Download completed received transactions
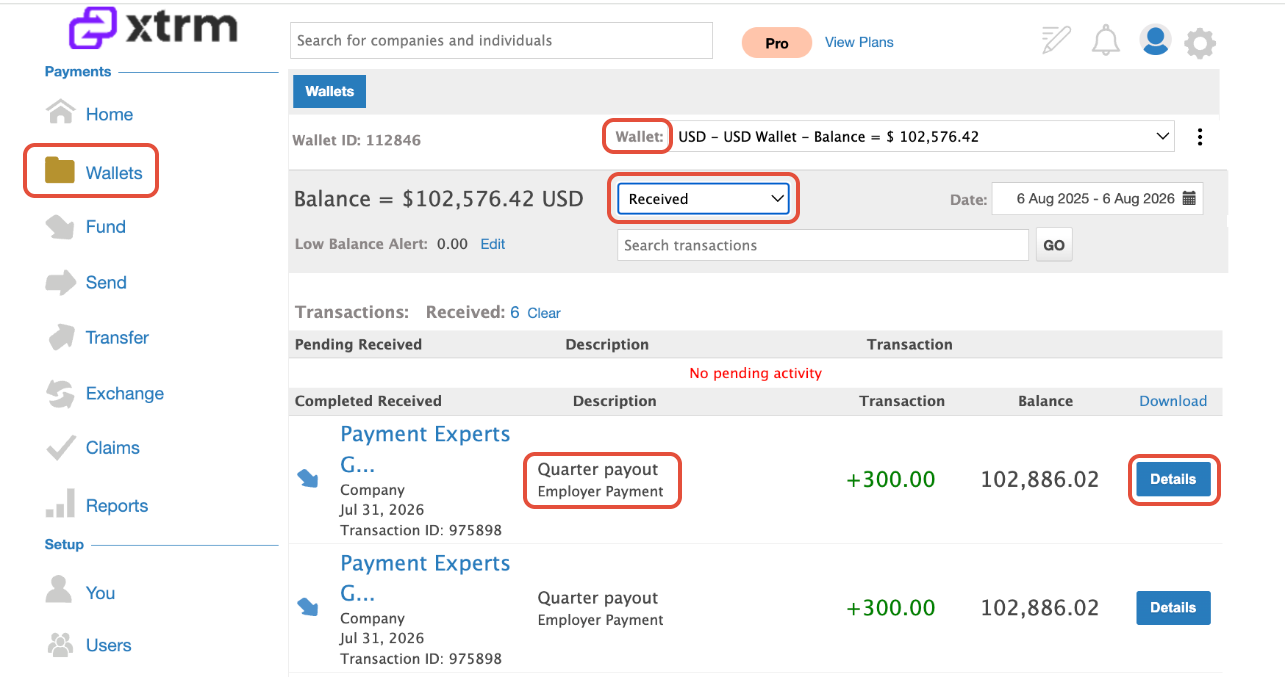The image size is (1285, 677). coord(1173,401)
